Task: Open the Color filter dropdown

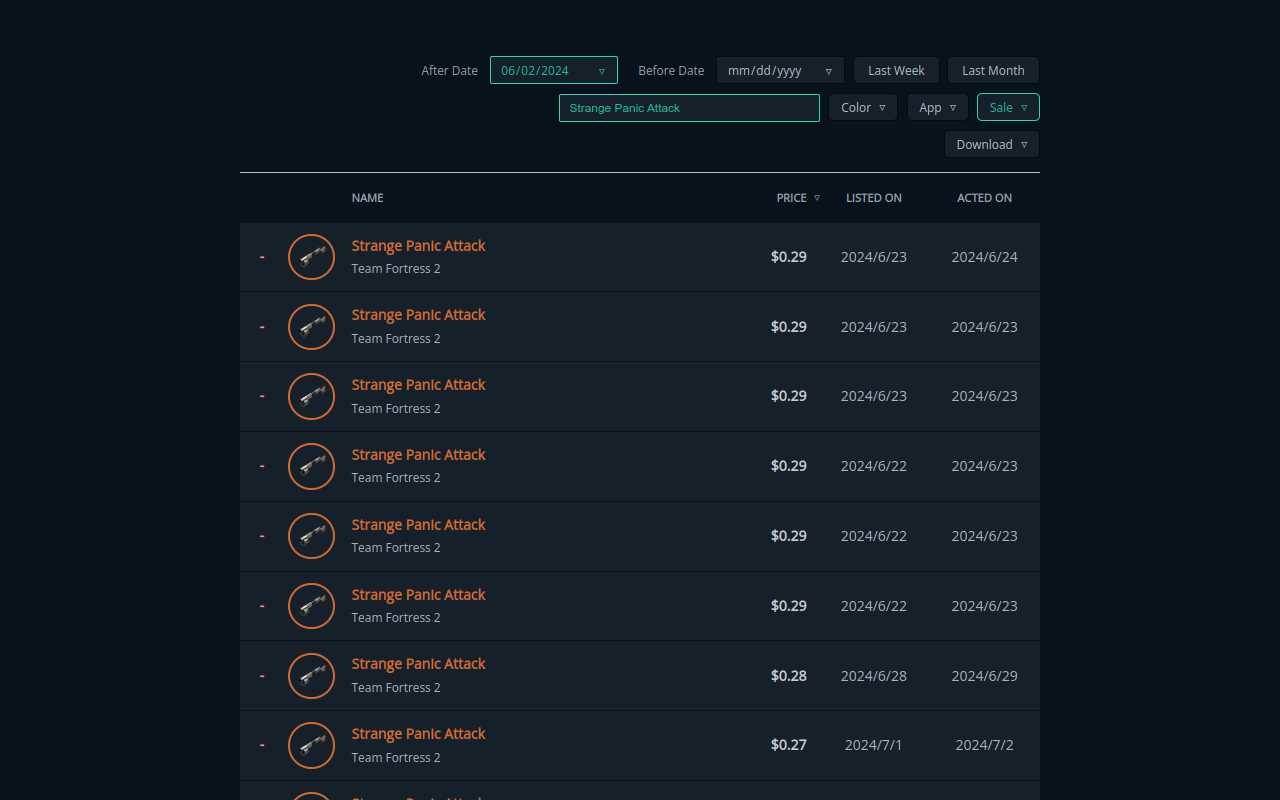Action: (x=862, y=107)
